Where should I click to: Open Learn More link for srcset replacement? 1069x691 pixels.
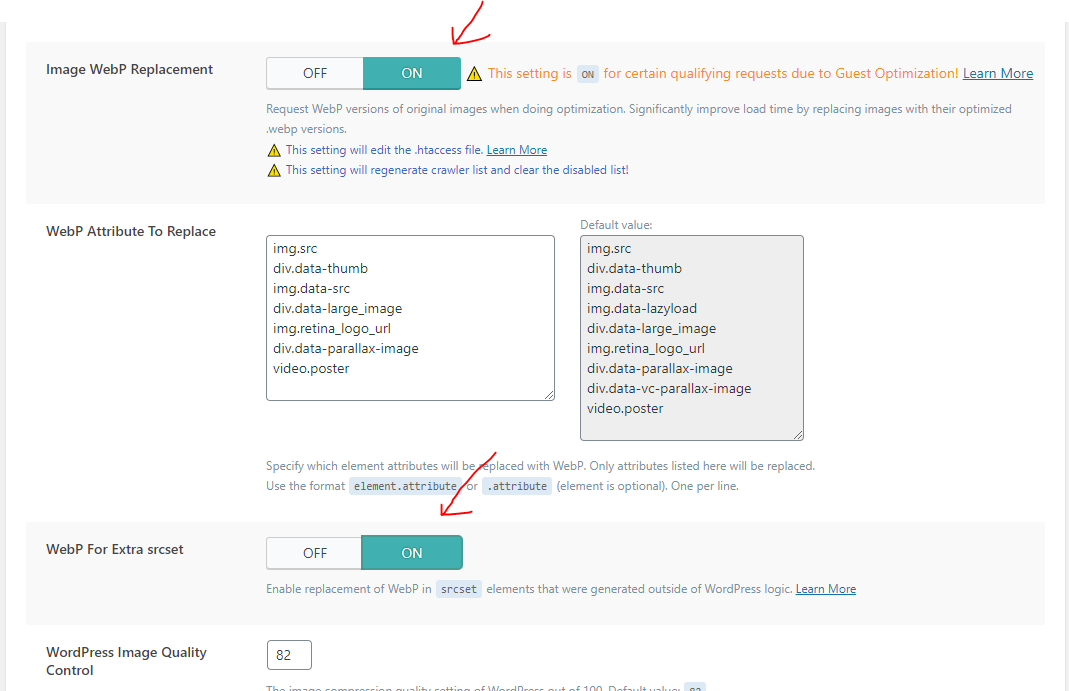[826, 589]
